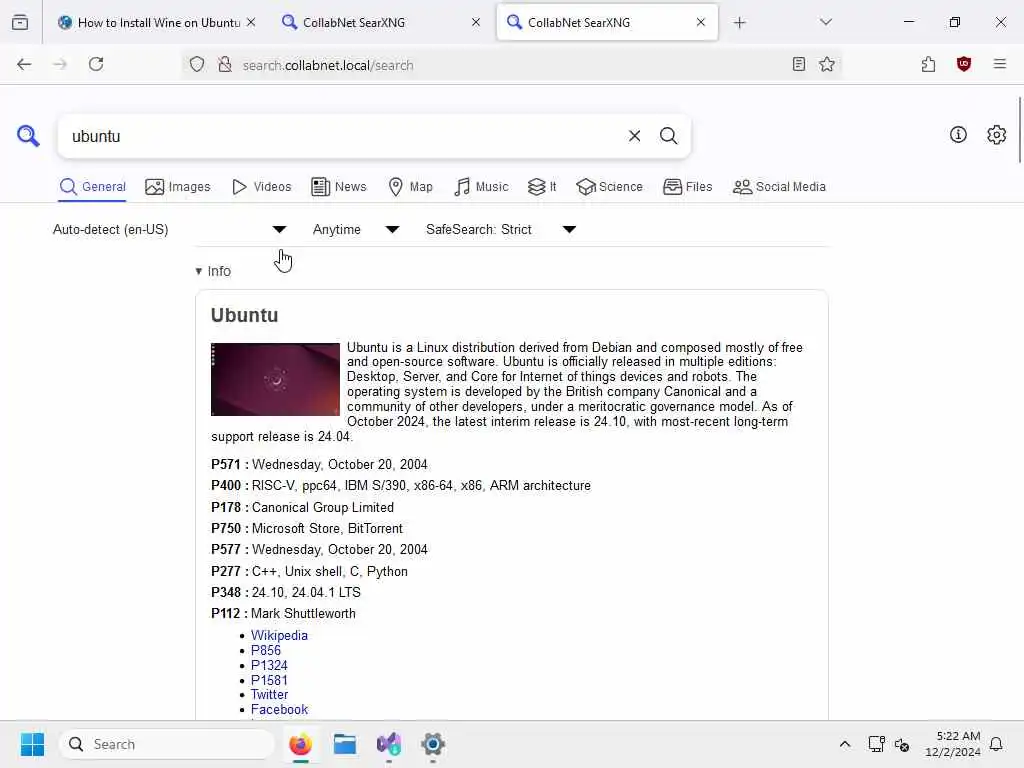
Task: Click the SearXNG magnifier logo
Action: pyautogui.click(x=28, y=136)
